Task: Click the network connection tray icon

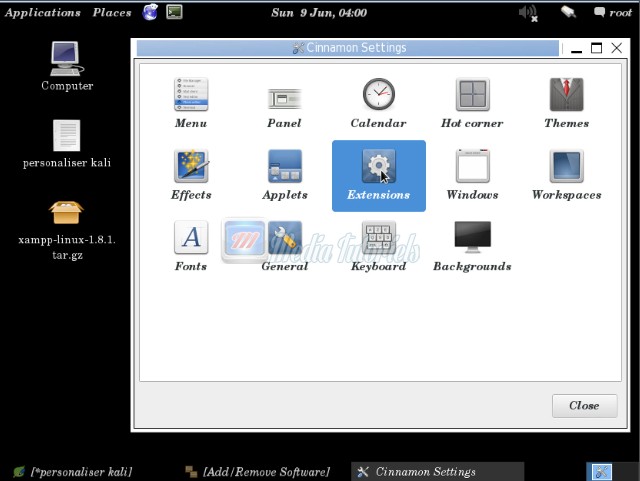Action: click(568, 12)
